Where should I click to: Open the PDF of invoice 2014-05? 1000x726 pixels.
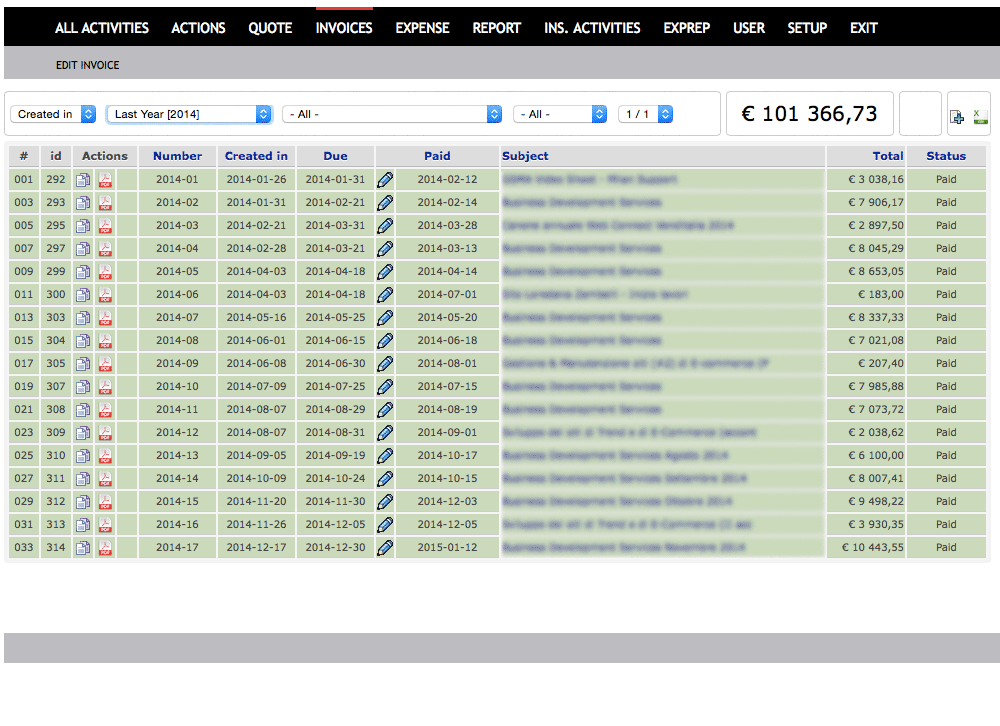[105, 272]
